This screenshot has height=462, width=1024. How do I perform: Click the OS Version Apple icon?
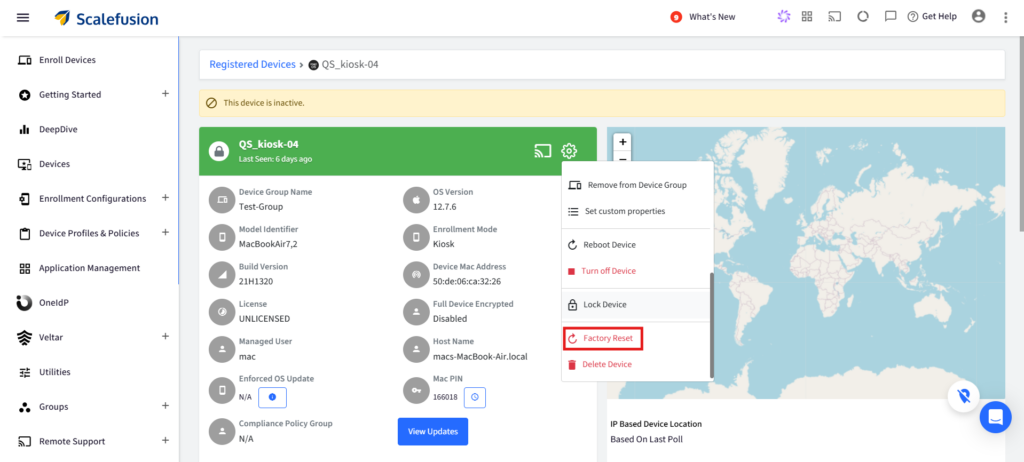416,199
